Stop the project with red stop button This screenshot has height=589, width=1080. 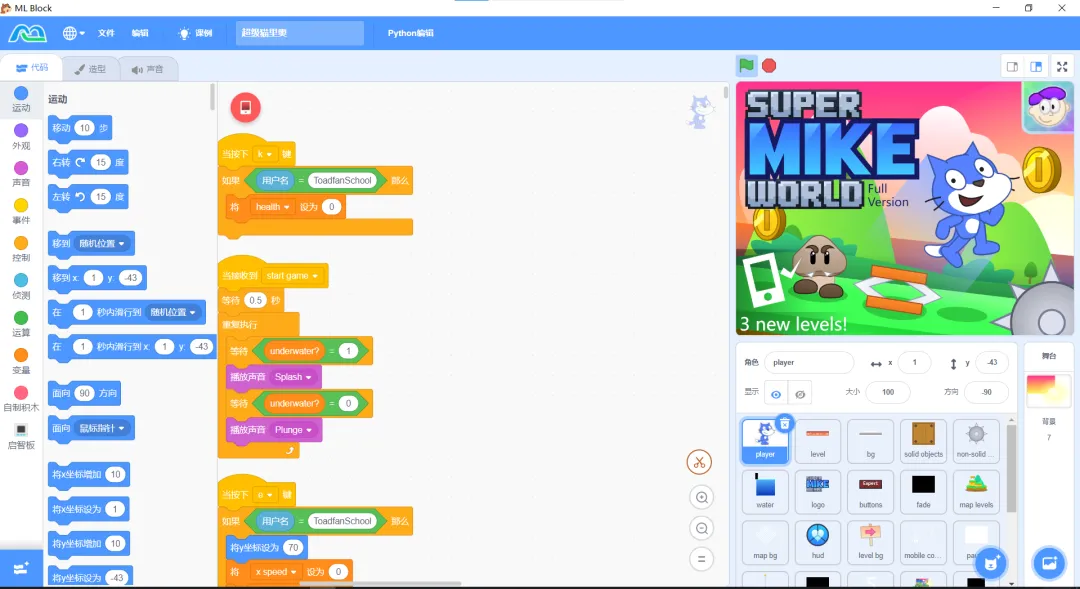click(769, 65)
